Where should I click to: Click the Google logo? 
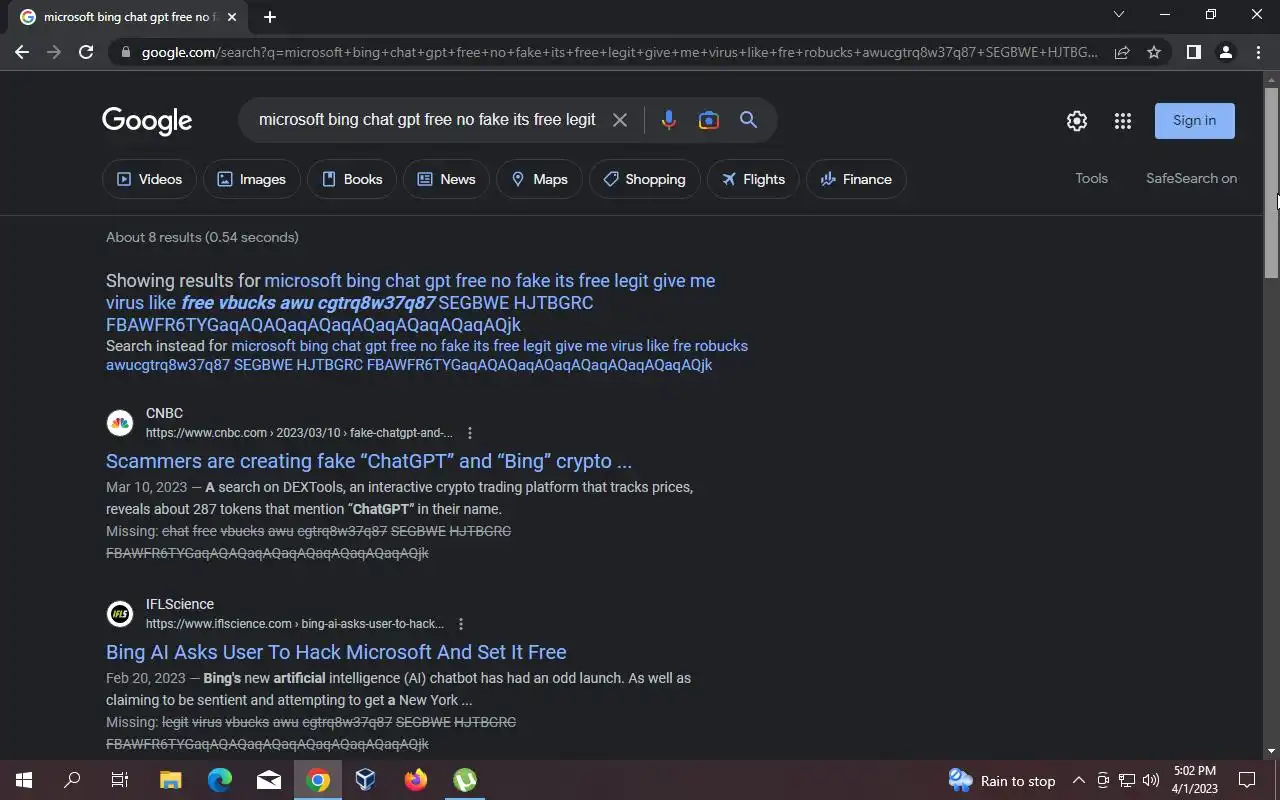tap(147, 121)
